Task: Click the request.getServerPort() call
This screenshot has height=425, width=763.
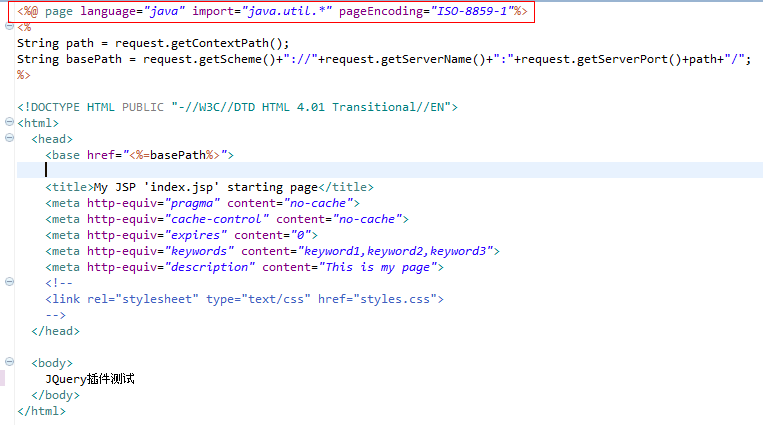Action: pyautogui.click(x=601, y=59)
